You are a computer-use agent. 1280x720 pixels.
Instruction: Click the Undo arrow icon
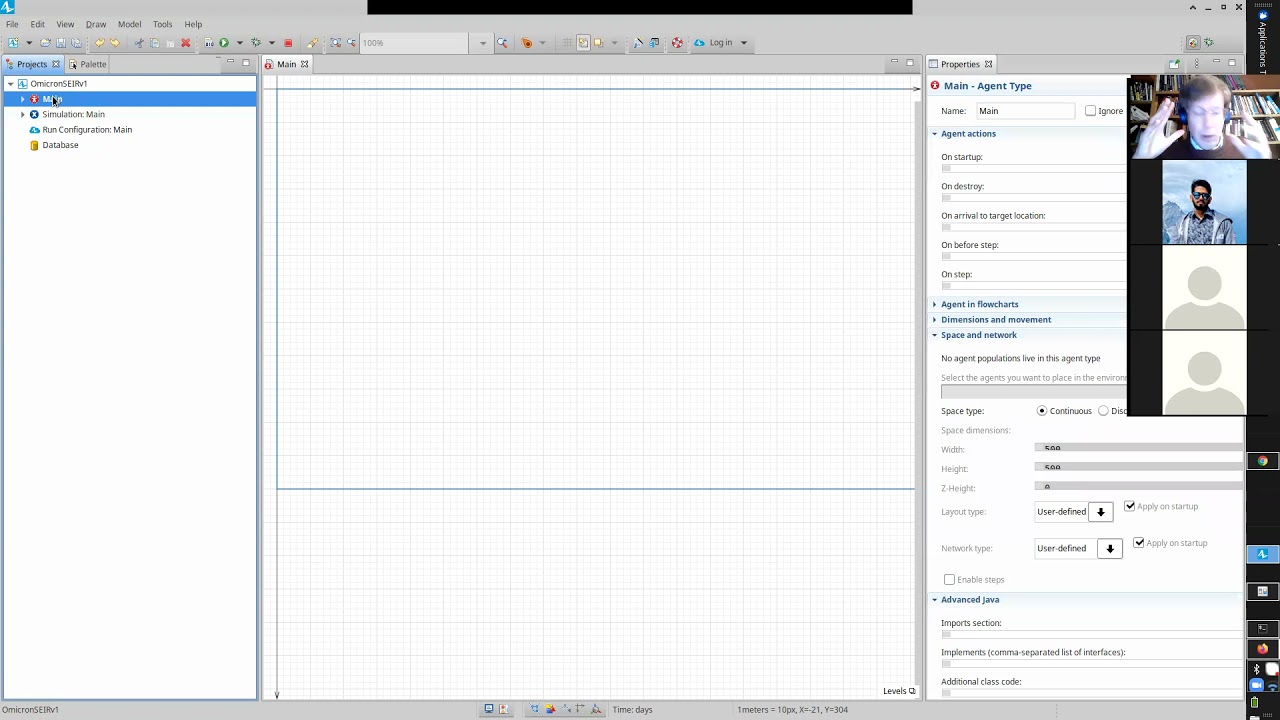click(x=99, y=43)
